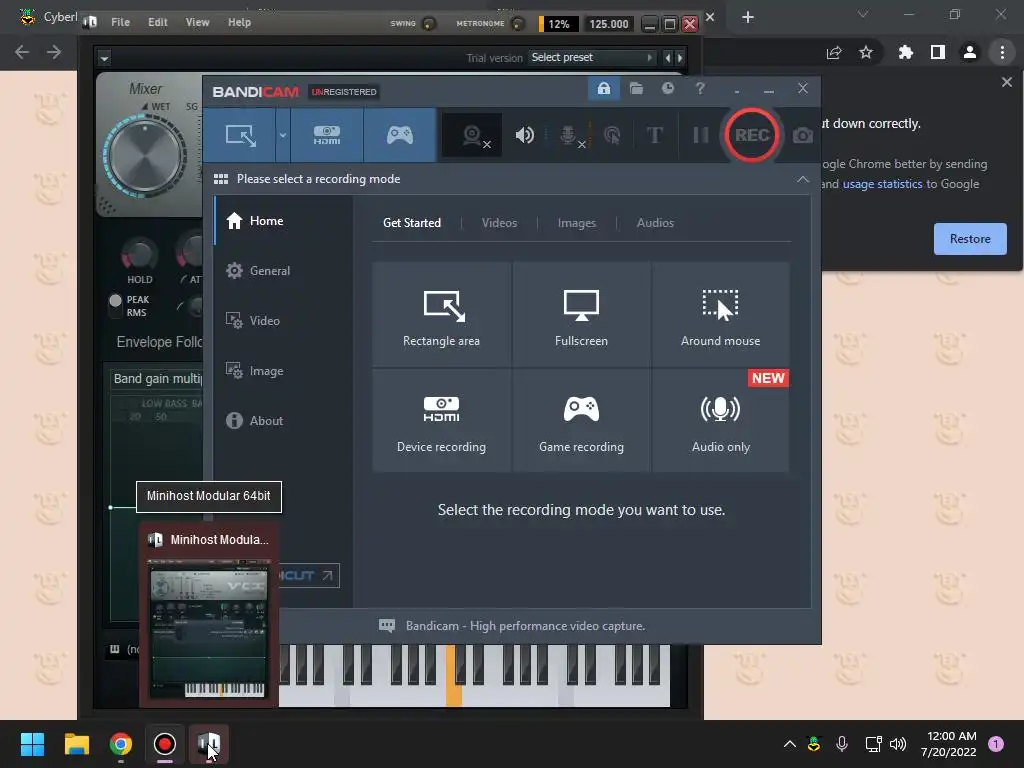Choose Around mouse recording mode
This screenshot has width=1024, height=768.
720,315
